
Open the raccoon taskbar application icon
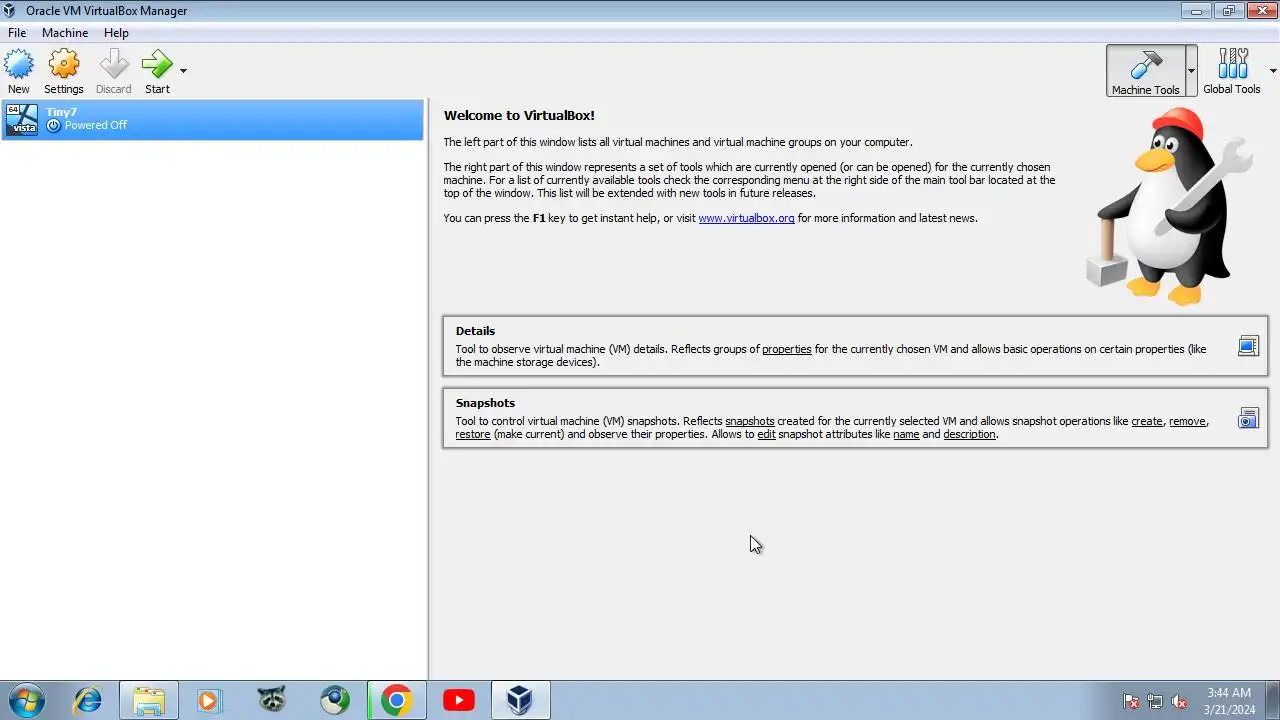(x=272, y=700)
